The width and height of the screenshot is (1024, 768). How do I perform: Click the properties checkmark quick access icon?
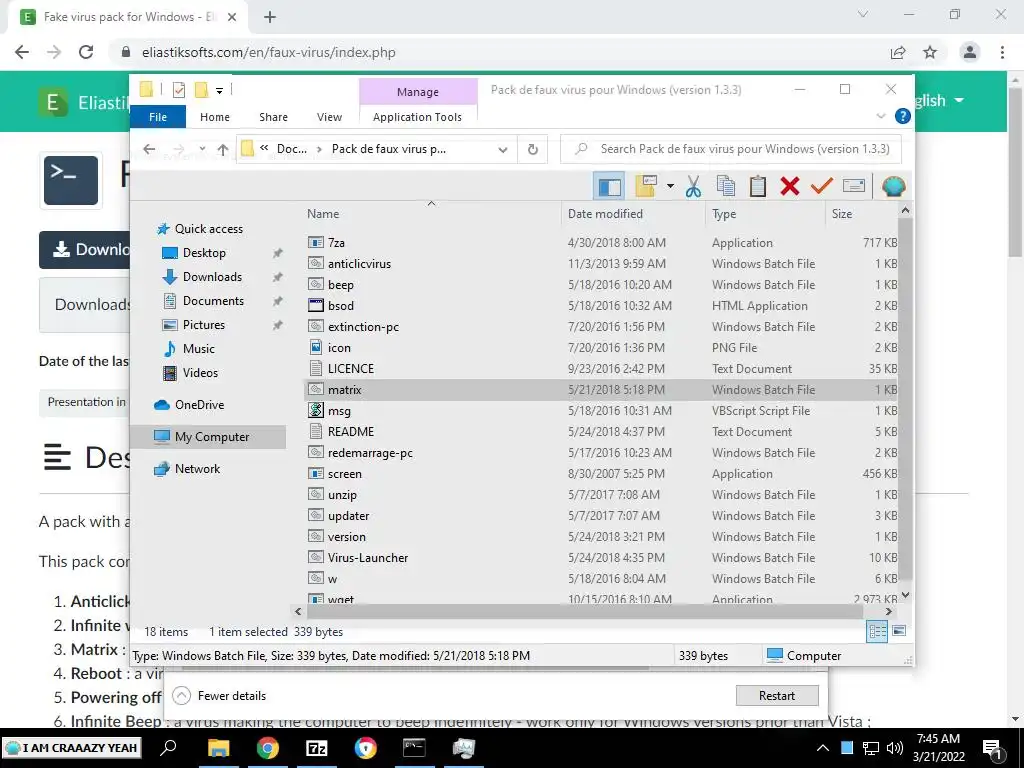(x=179, y=89)
